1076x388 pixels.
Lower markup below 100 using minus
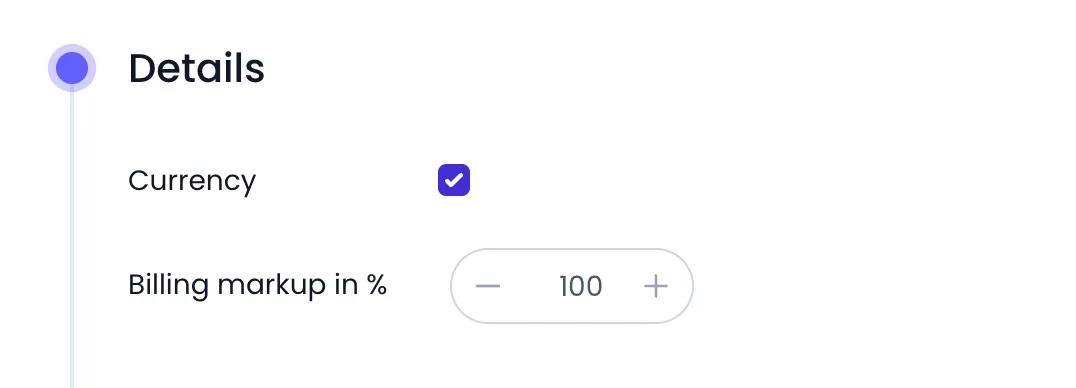click(488, 286)
